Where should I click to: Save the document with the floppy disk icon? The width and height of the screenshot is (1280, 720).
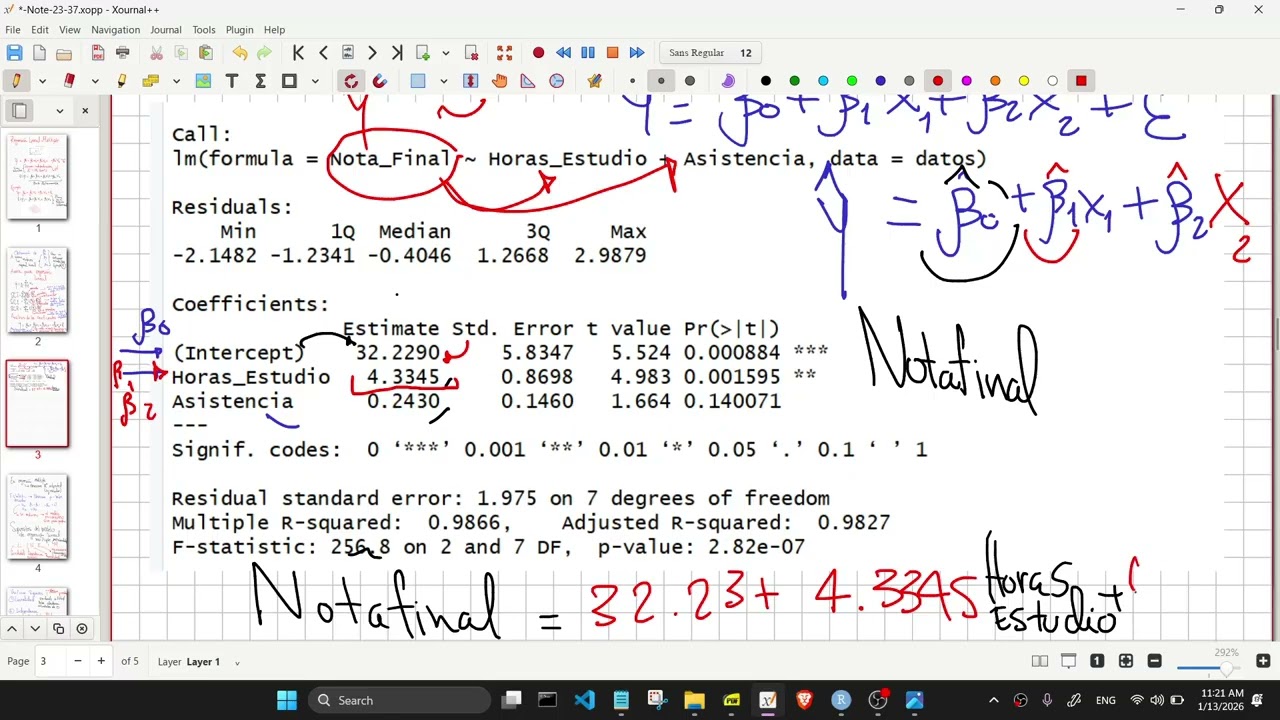pos(15,53)
